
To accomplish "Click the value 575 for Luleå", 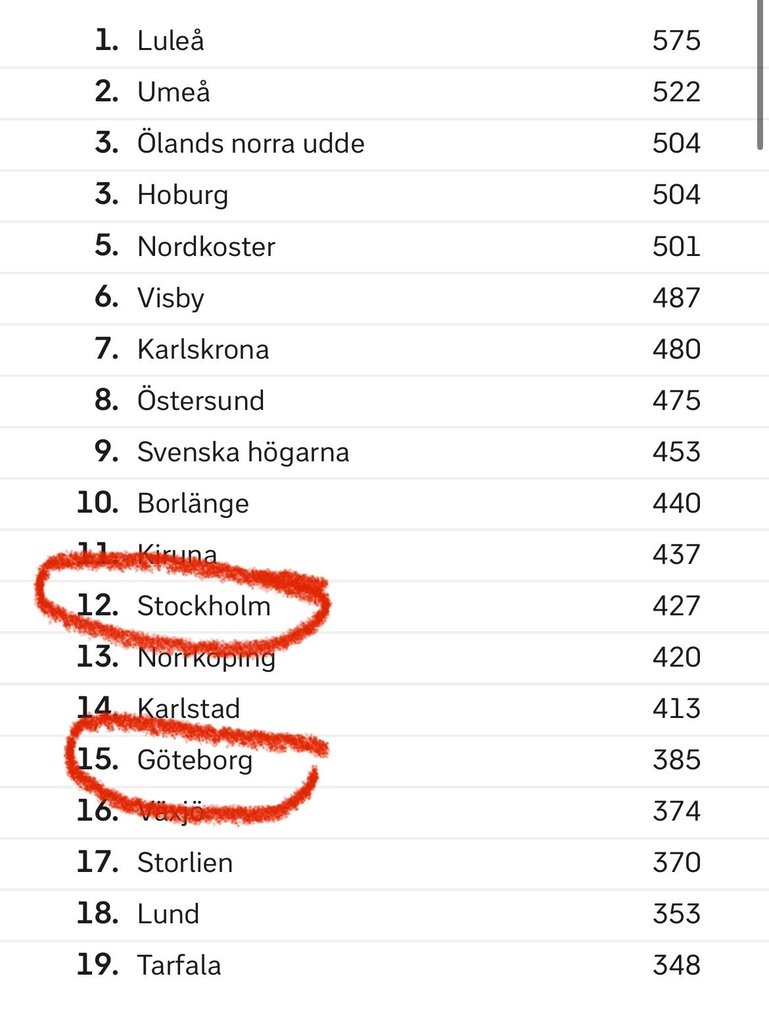I will 676,40.
